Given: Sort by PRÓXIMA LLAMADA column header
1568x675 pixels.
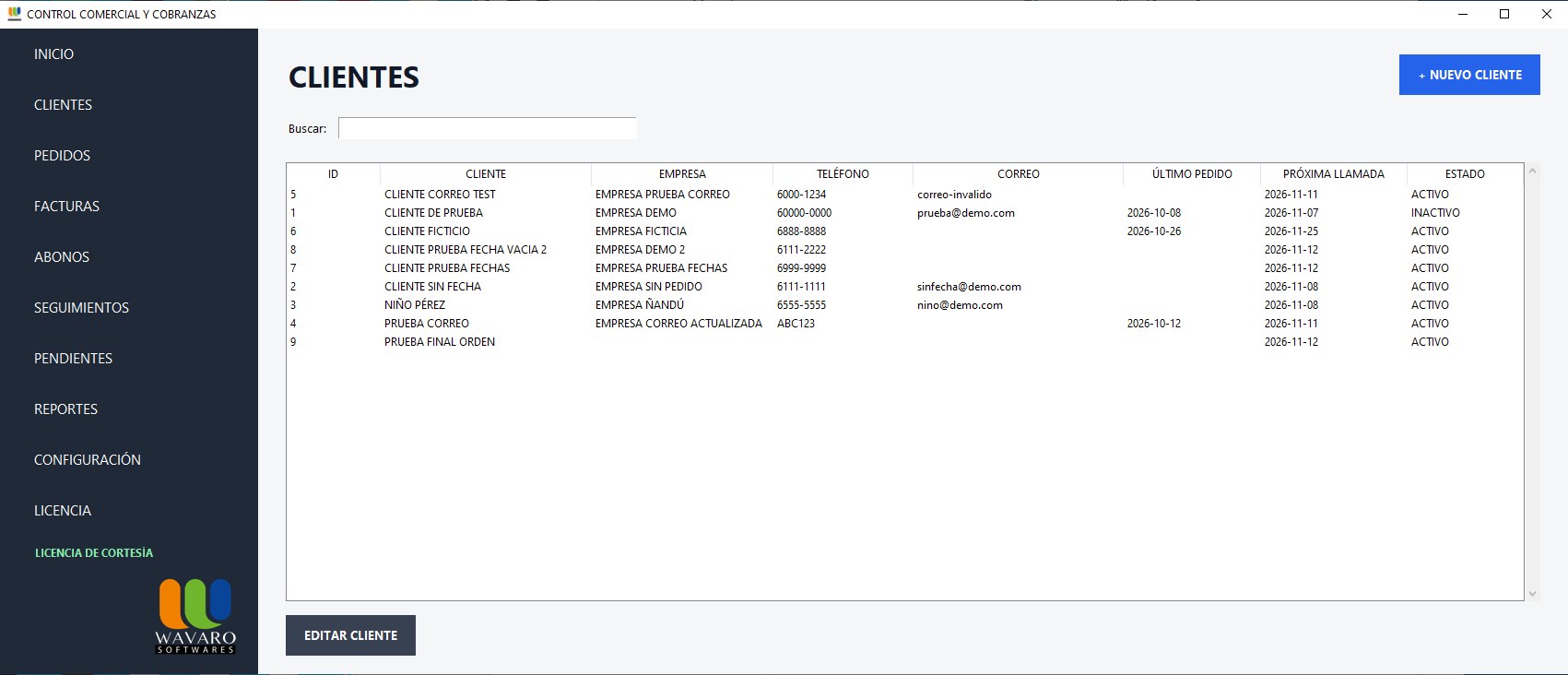Looking at the screenshot, I should (x=1334, y=174).
